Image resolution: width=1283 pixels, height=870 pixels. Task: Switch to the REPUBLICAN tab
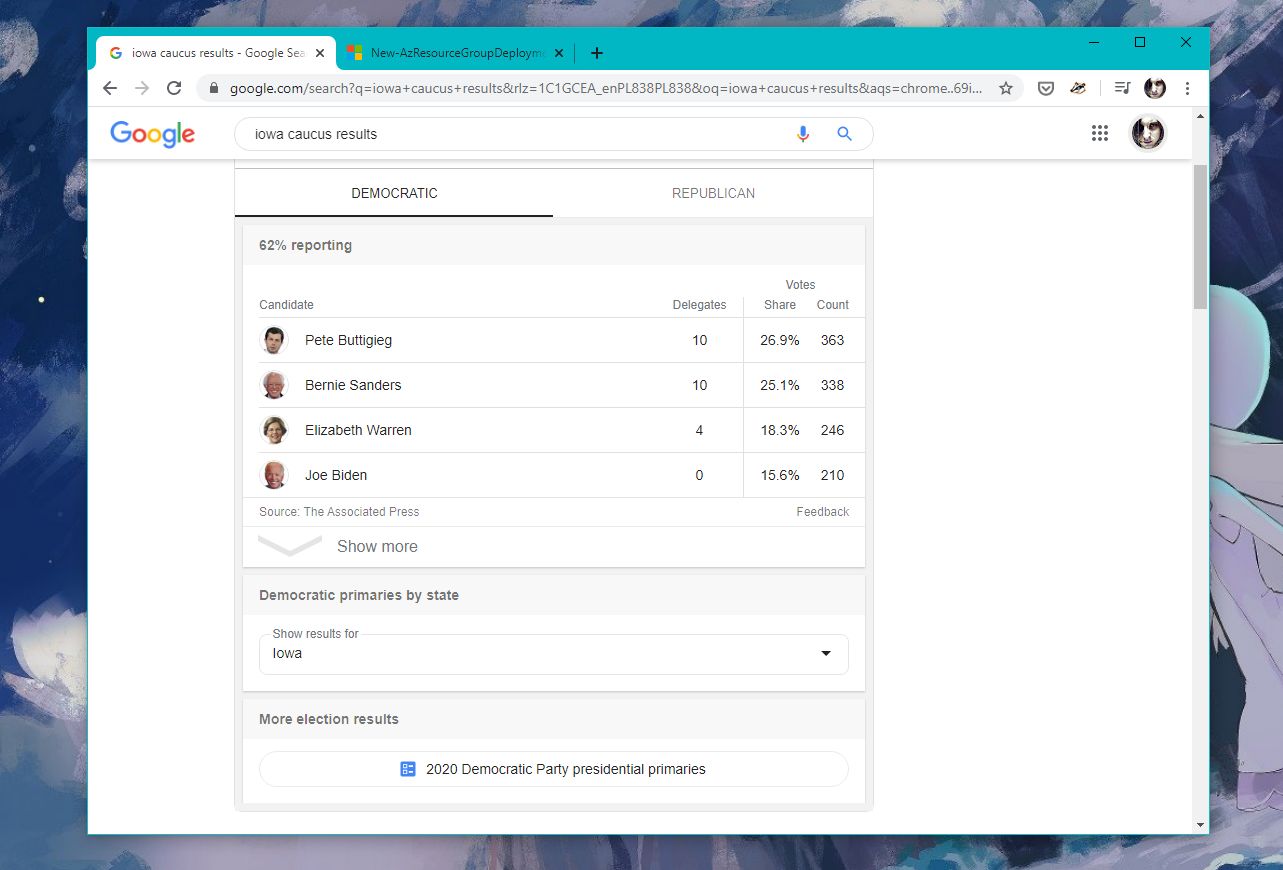click(713, 193)
